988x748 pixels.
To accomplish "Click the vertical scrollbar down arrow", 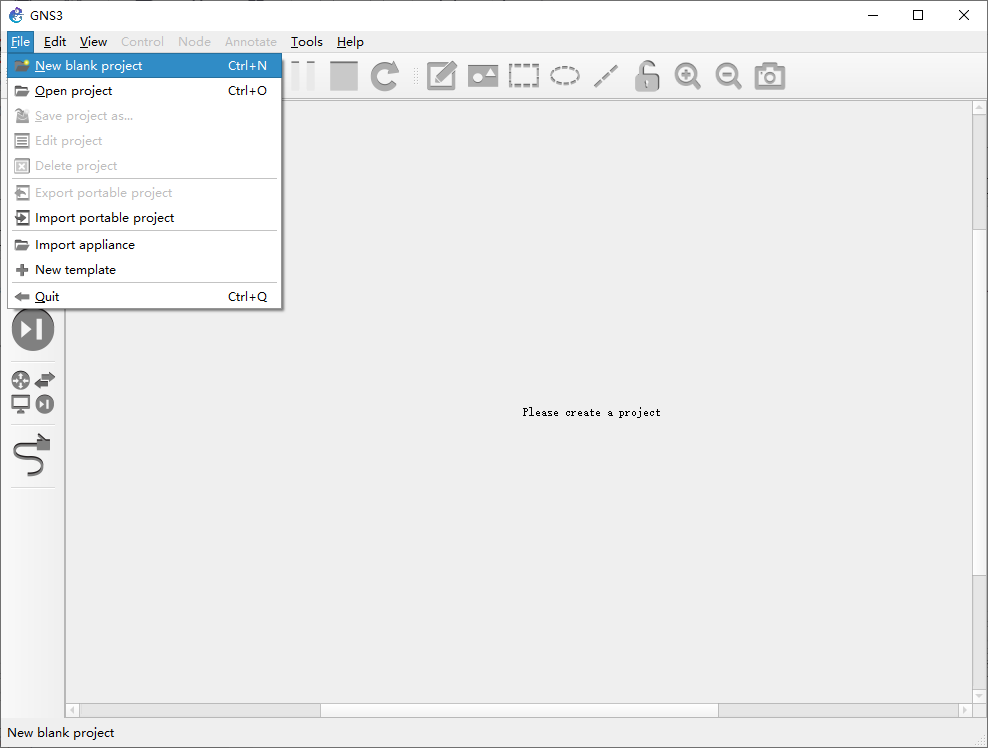I will point(979,696).
